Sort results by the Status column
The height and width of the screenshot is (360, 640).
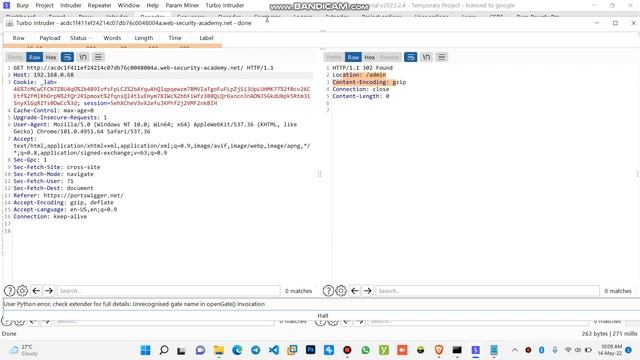pos(78,38)
